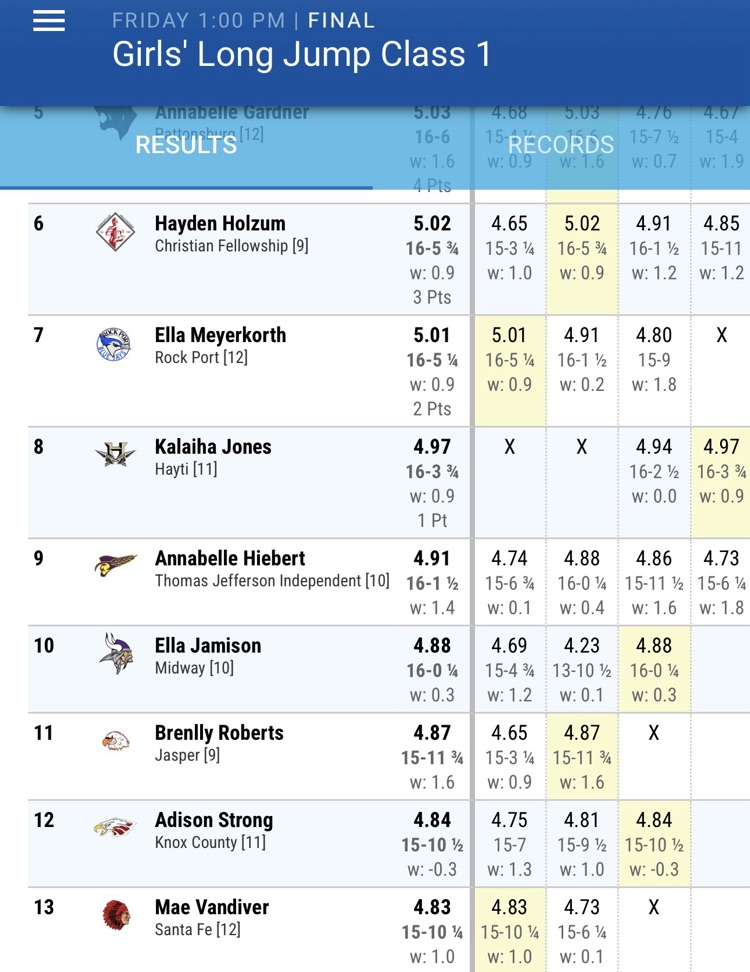Open Ella Meyerkorth's athlete profile

point(220,335)
